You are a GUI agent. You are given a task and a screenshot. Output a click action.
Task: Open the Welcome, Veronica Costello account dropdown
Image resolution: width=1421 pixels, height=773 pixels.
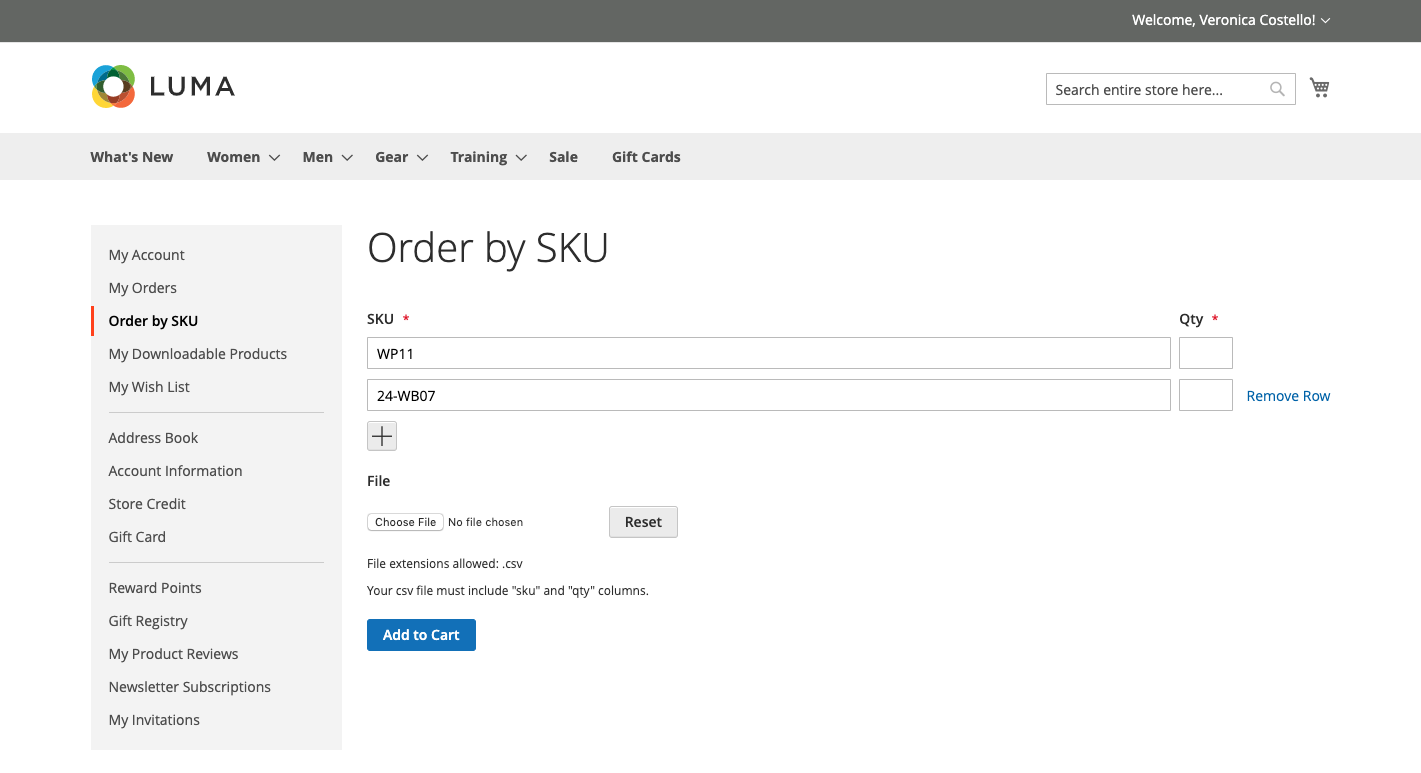click(x=1229, y=19)
